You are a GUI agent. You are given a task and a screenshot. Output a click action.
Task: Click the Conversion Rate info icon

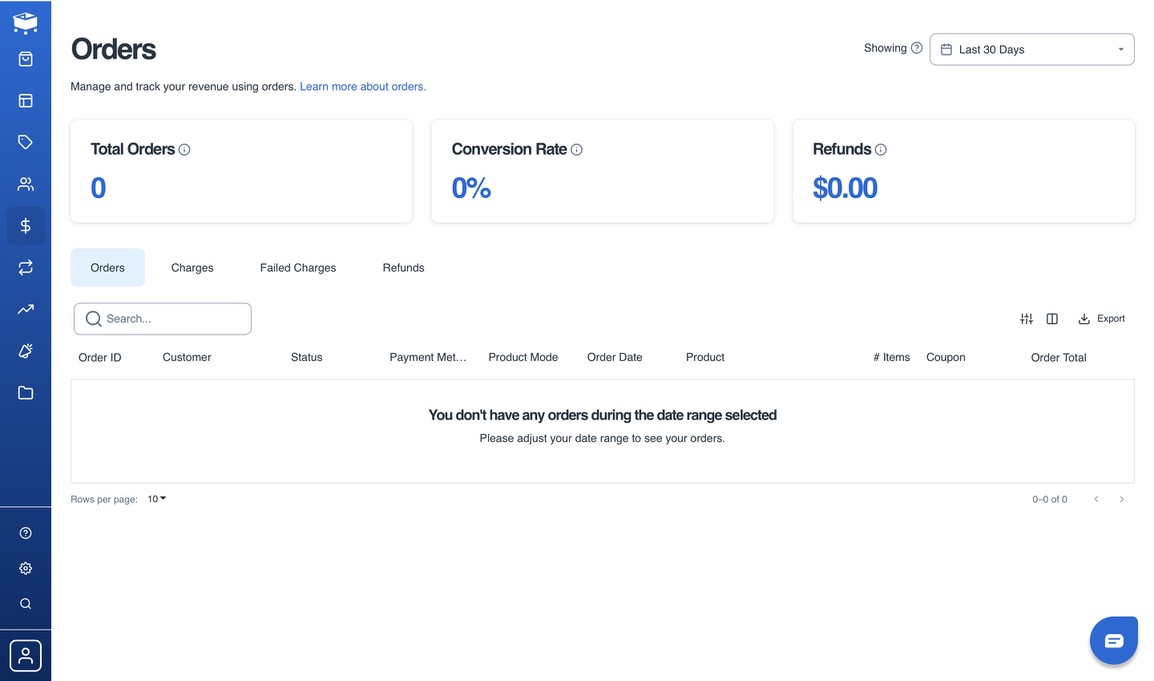[576, 149]
